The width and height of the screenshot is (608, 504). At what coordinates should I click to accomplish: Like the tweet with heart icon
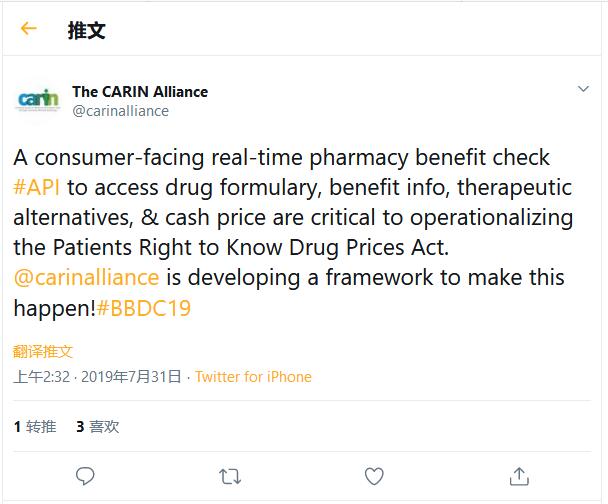pyautogui.click(x=375, y=475)
